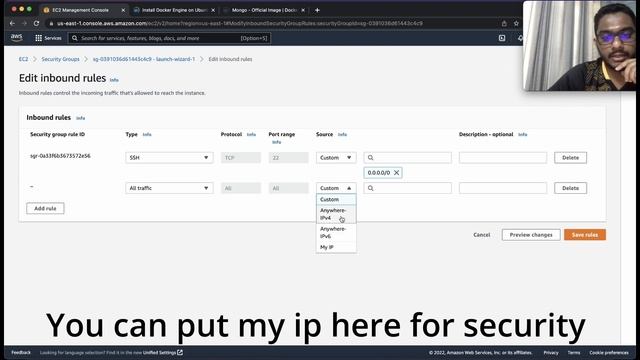Open Info link next to Description column
This screenshot has width=640, height=360.
[522, 134]
